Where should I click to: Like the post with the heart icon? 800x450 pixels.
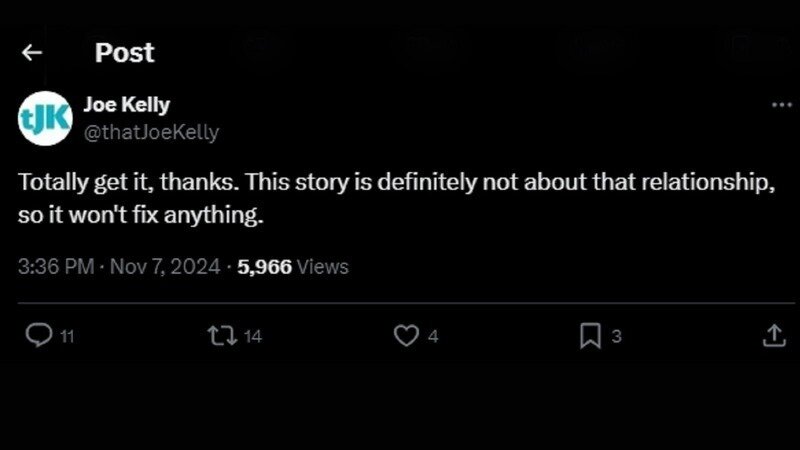click(x=405, y=337)
